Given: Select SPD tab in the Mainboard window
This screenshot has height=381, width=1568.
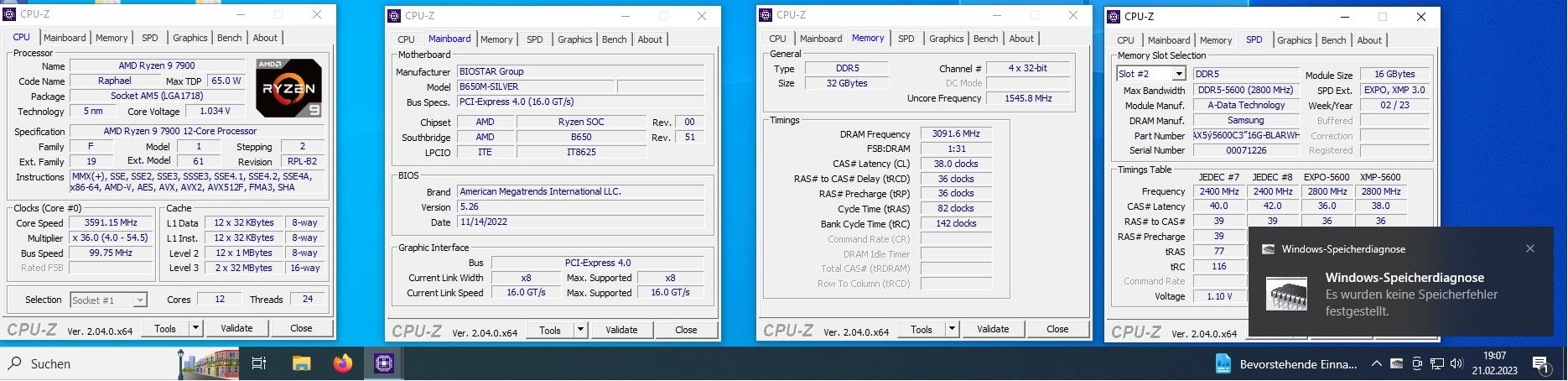Looking at the screenshot, I should 535,39.
